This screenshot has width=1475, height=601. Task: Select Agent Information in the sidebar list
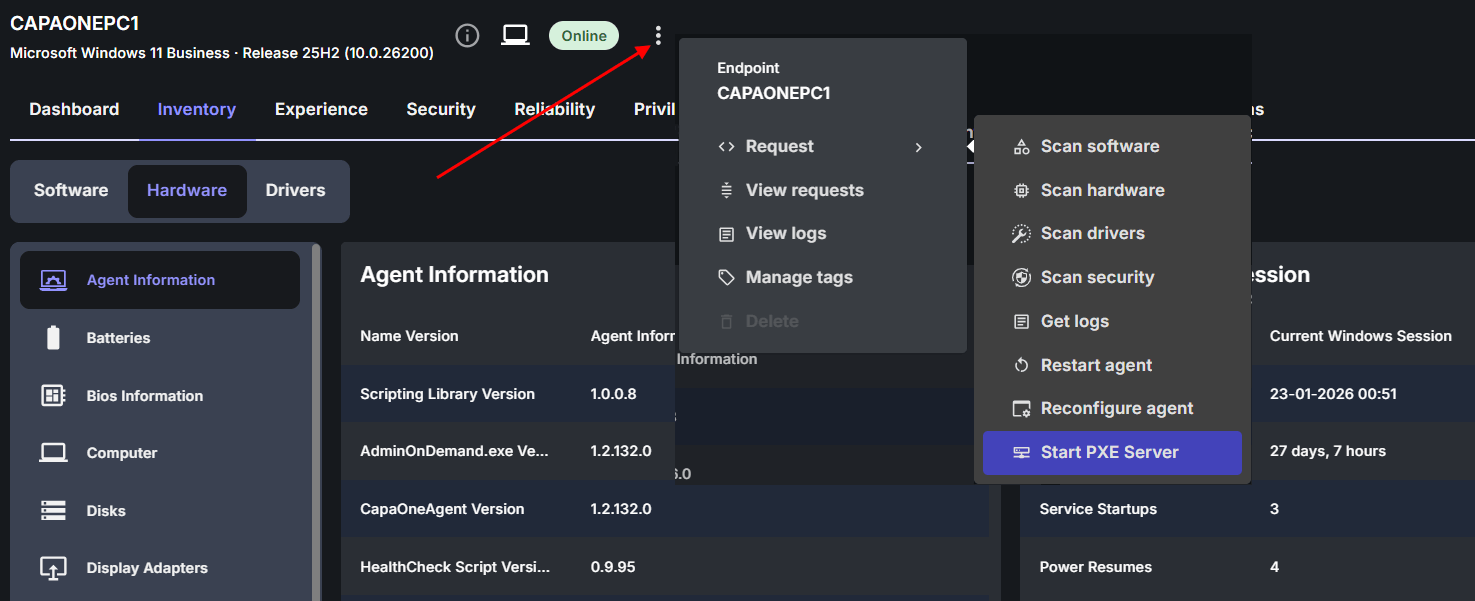[x=160, y=280]
